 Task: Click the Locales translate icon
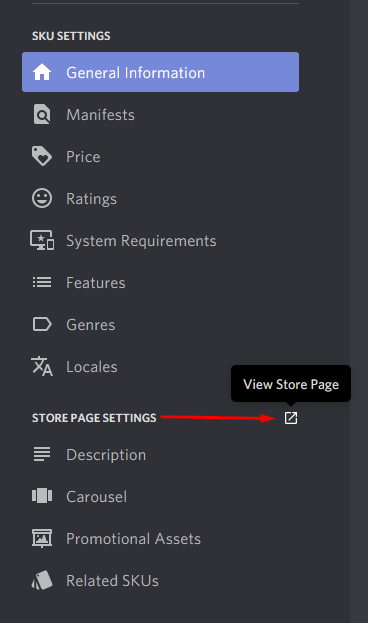42,366
